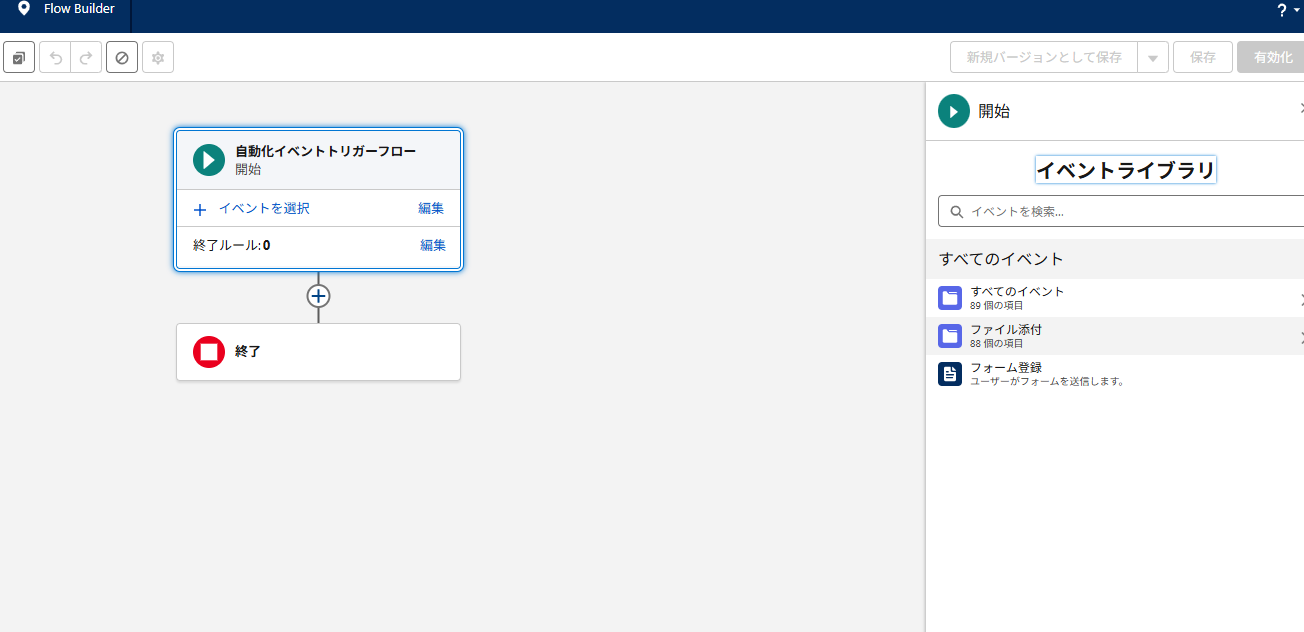The image size is (1304, 632).
Task: Click 編集 next to イベントを選択
Action: pos(431,208)
